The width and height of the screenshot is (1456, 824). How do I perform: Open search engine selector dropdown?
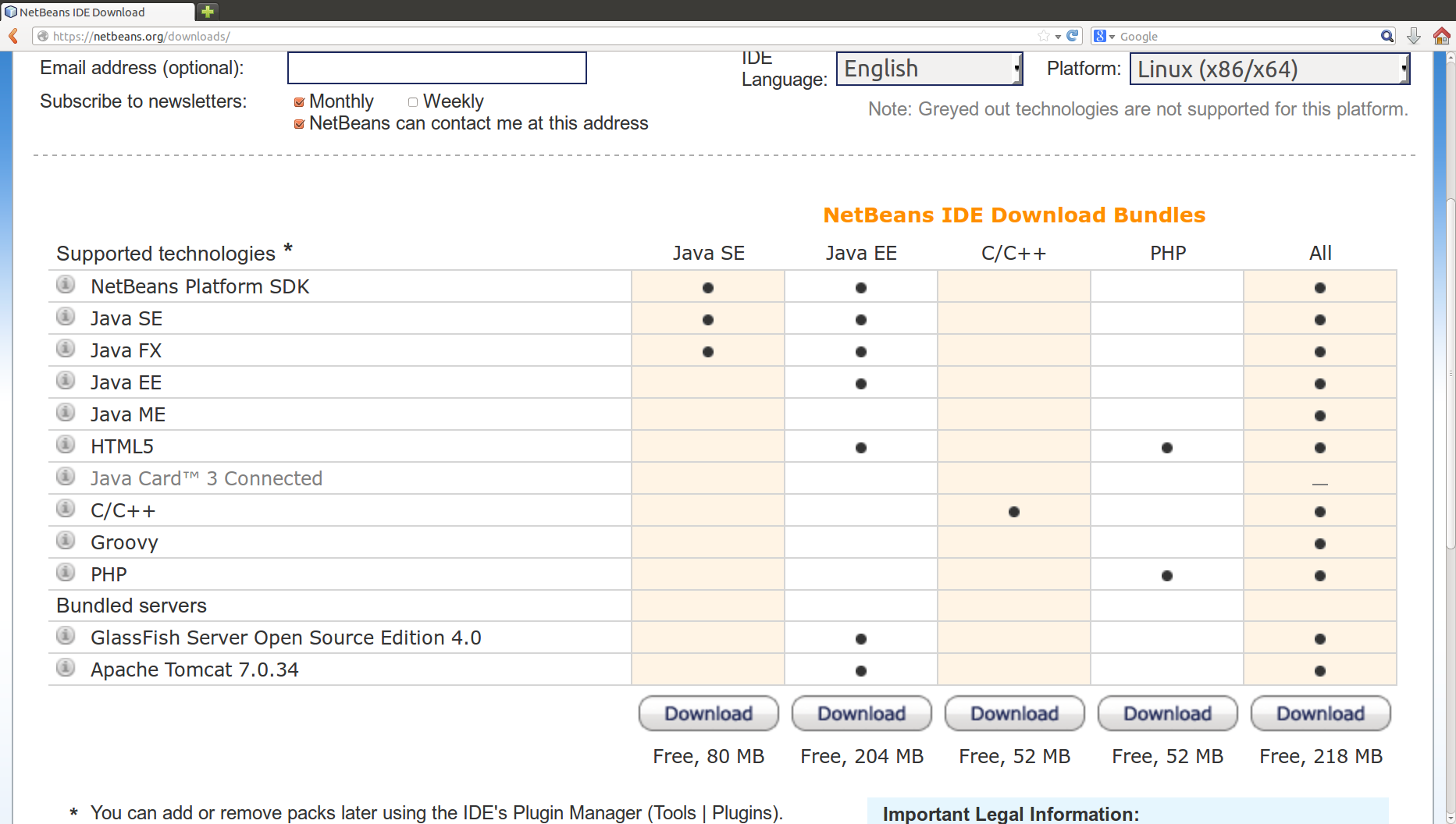click(1104, 36)
